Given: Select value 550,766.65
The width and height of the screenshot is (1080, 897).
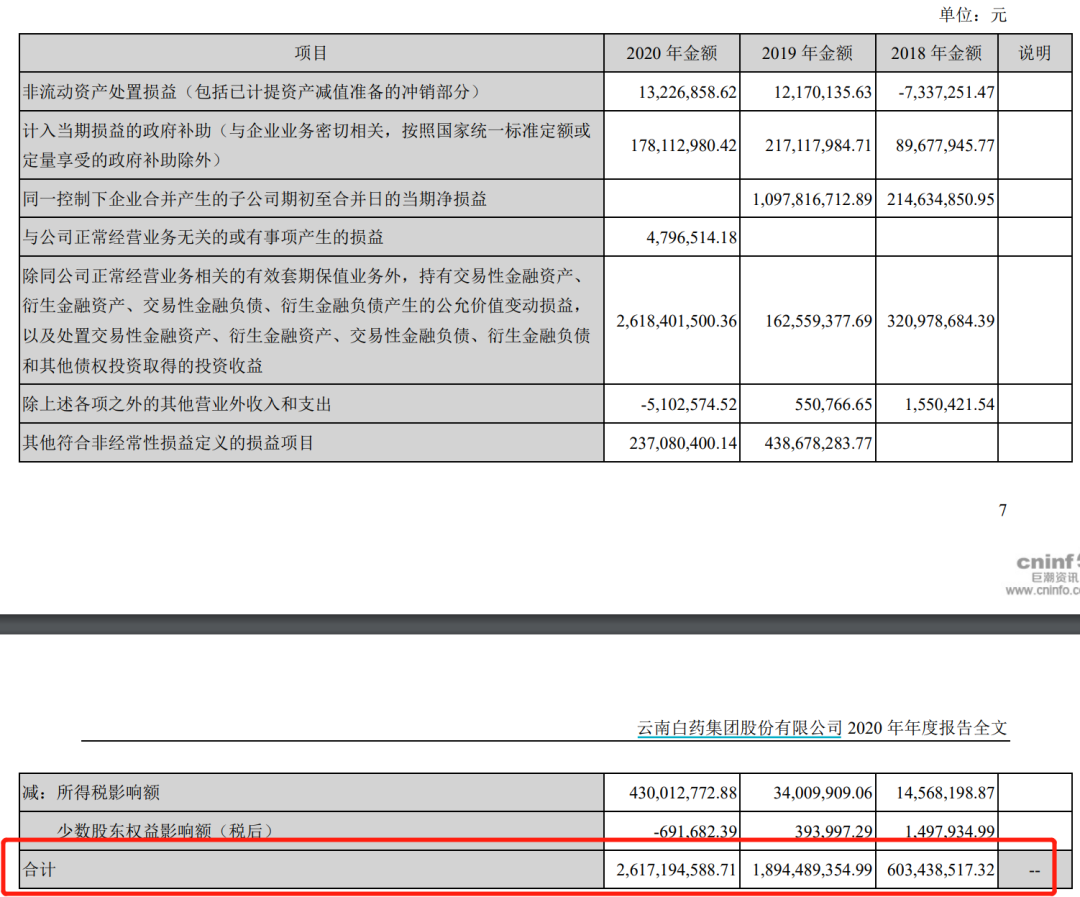Looking at the screenshot, I should (x=833, y=404).
